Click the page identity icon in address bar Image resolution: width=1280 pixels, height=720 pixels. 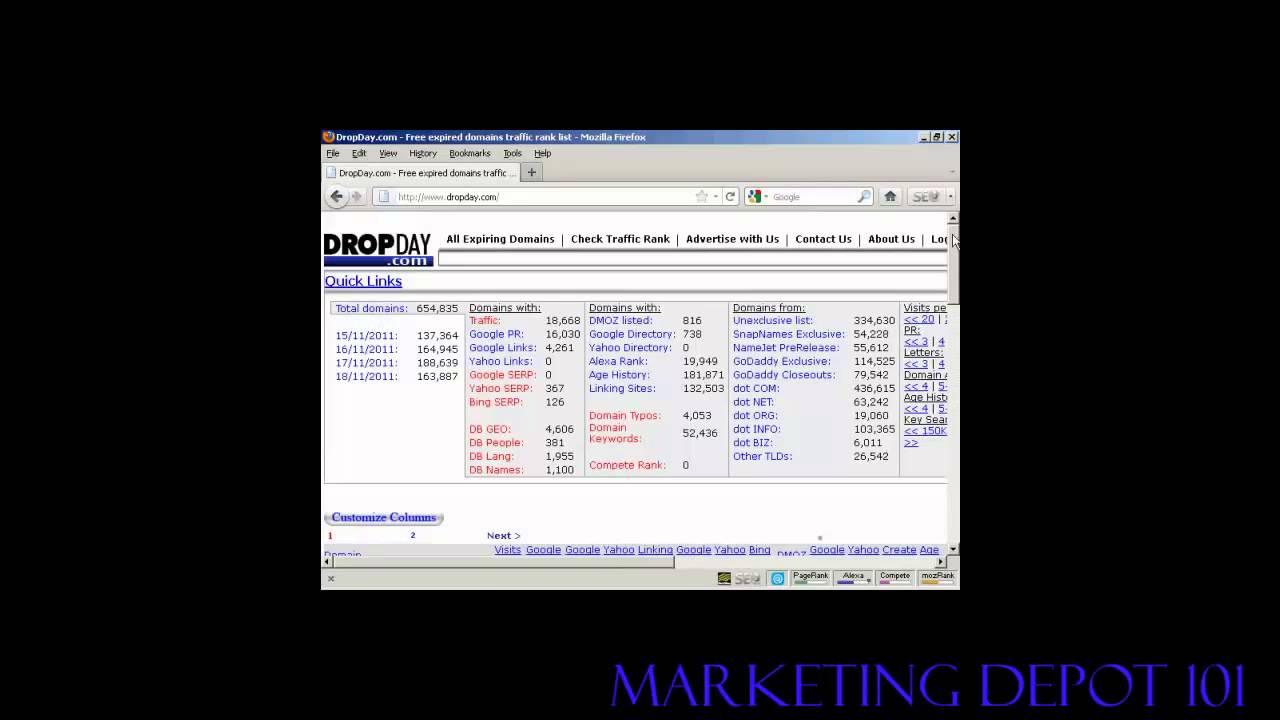tap(383, 197)
